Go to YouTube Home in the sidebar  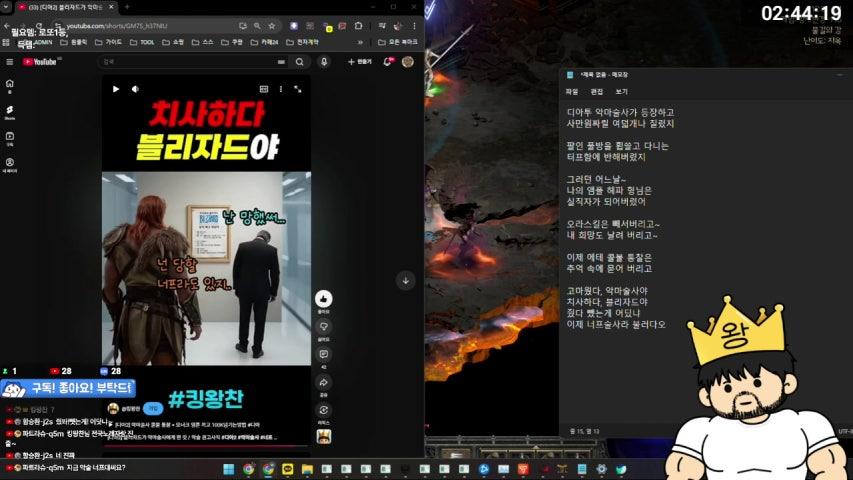click(10, 86)
